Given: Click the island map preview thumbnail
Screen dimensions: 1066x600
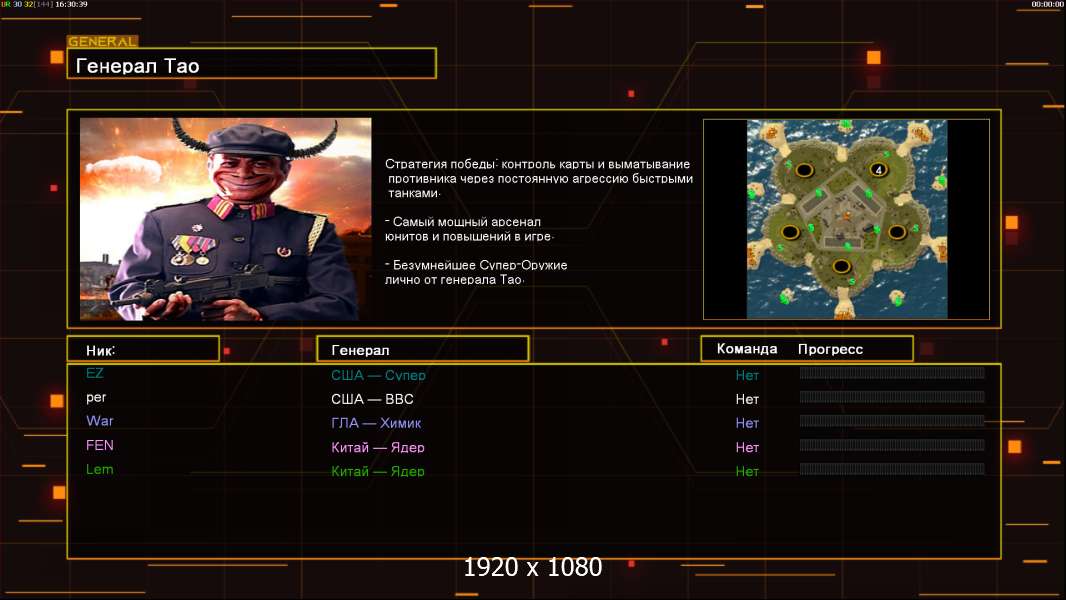Looking at the screenshot, I should (846, 219).
